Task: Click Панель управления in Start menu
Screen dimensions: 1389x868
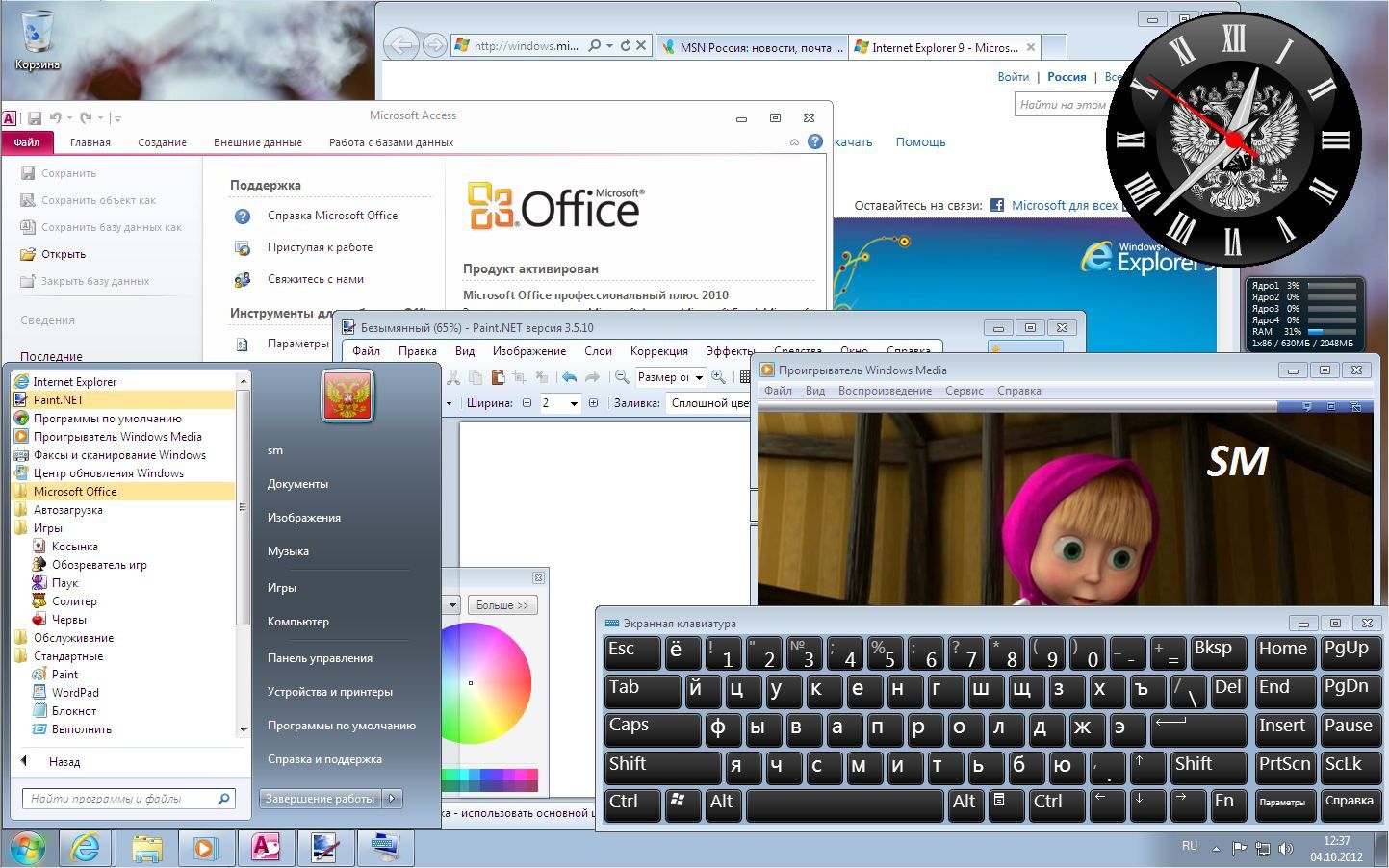Action: point(320,658)
